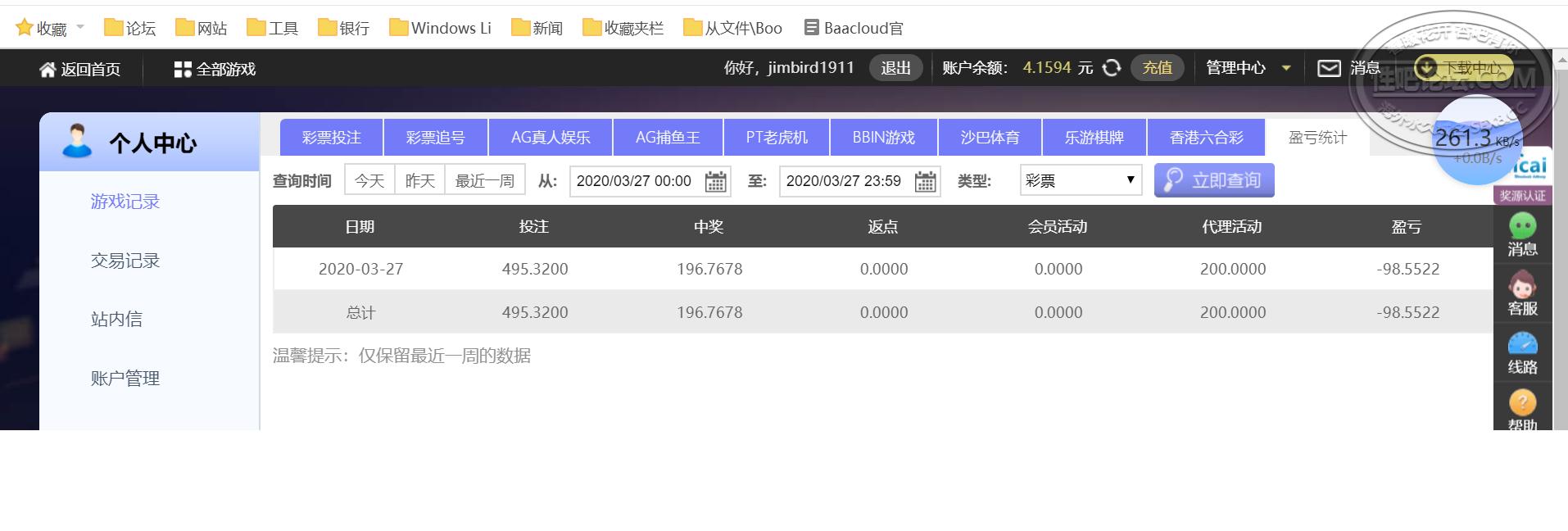The height and width of the screenshot is (531, 1568).
Task: Open the start date calendar icon
Action: (716, 181)
